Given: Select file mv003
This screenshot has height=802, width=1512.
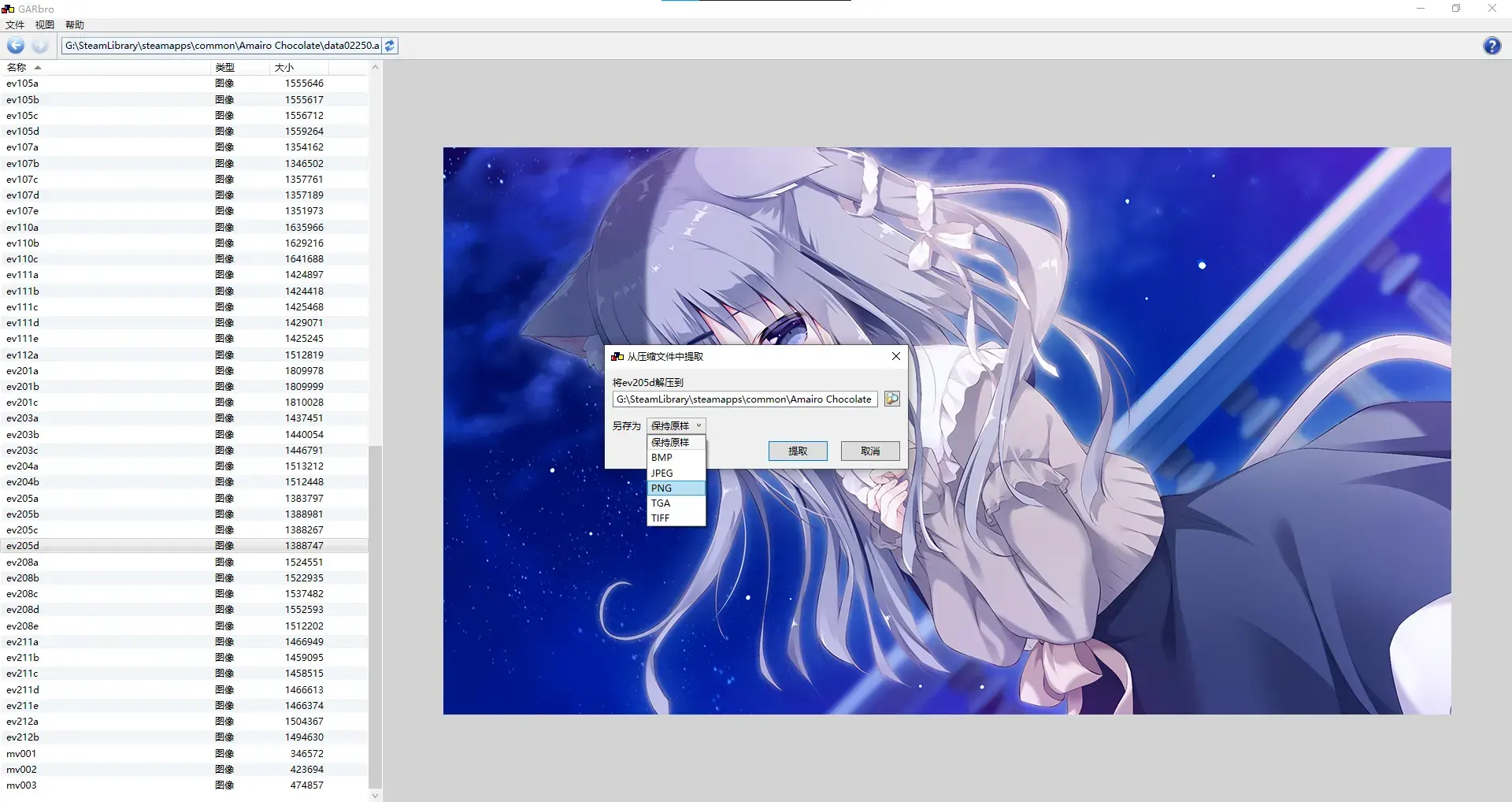Looking at the screenshot, I should point(184,785).
